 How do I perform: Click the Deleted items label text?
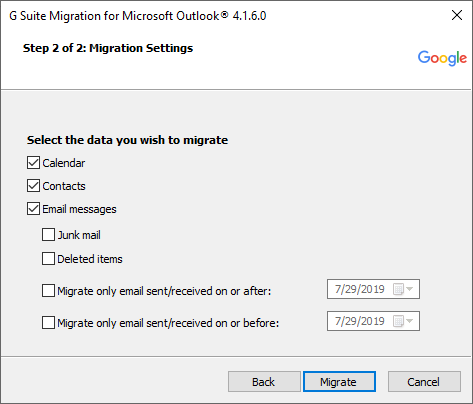(90, 259)
